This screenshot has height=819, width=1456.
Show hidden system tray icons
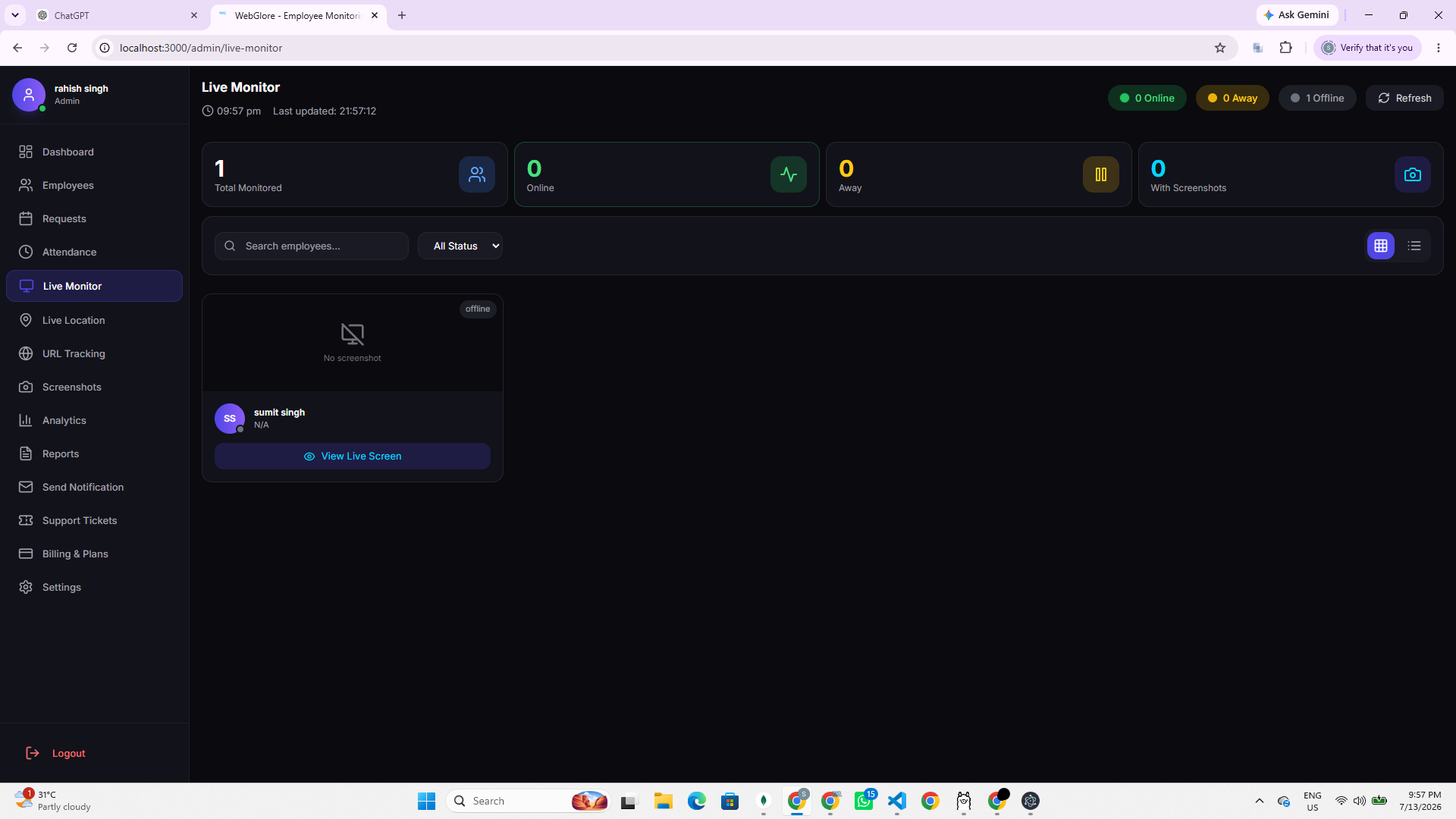tap(1260, 801)
